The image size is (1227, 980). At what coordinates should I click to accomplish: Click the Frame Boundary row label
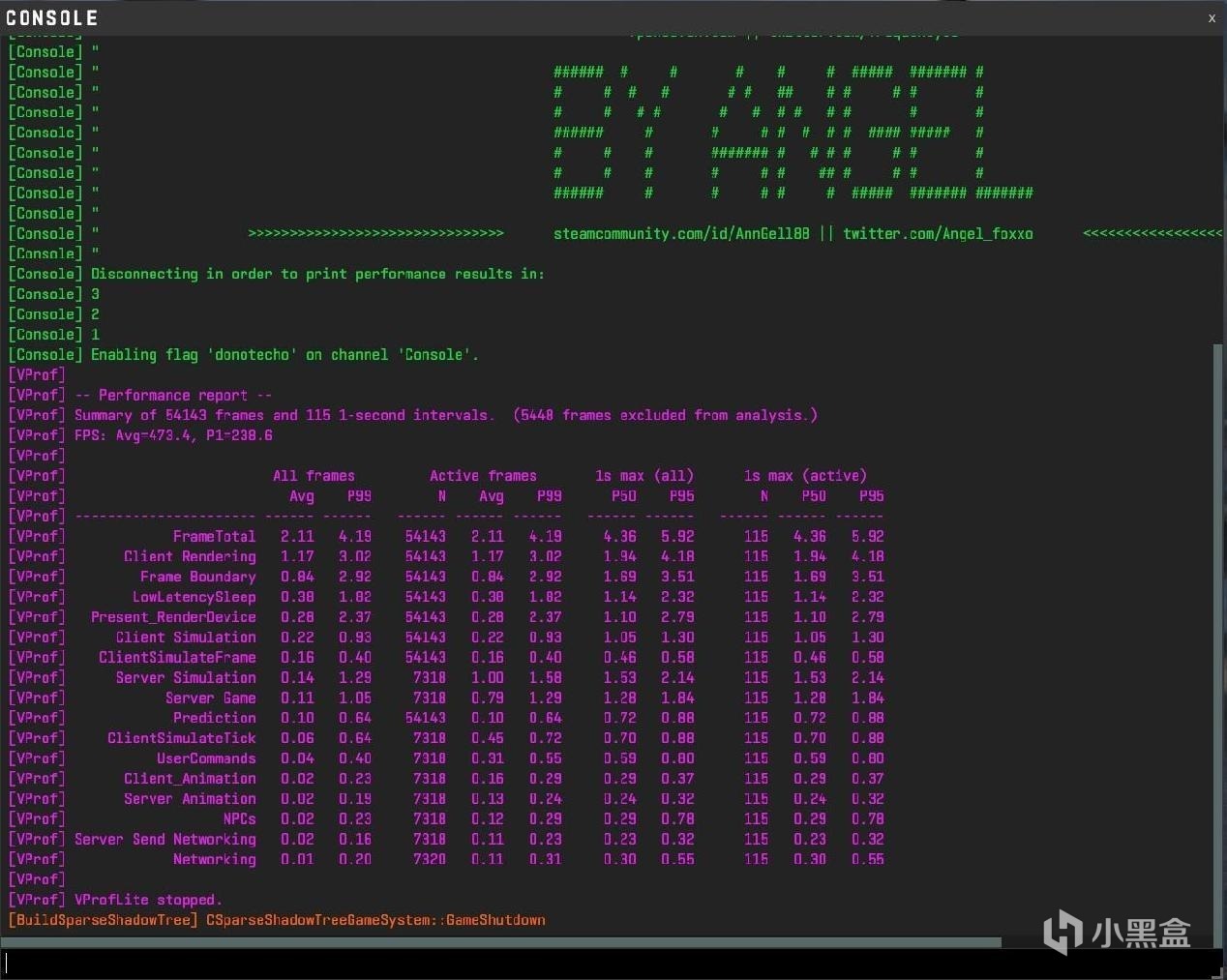[198, 577]
